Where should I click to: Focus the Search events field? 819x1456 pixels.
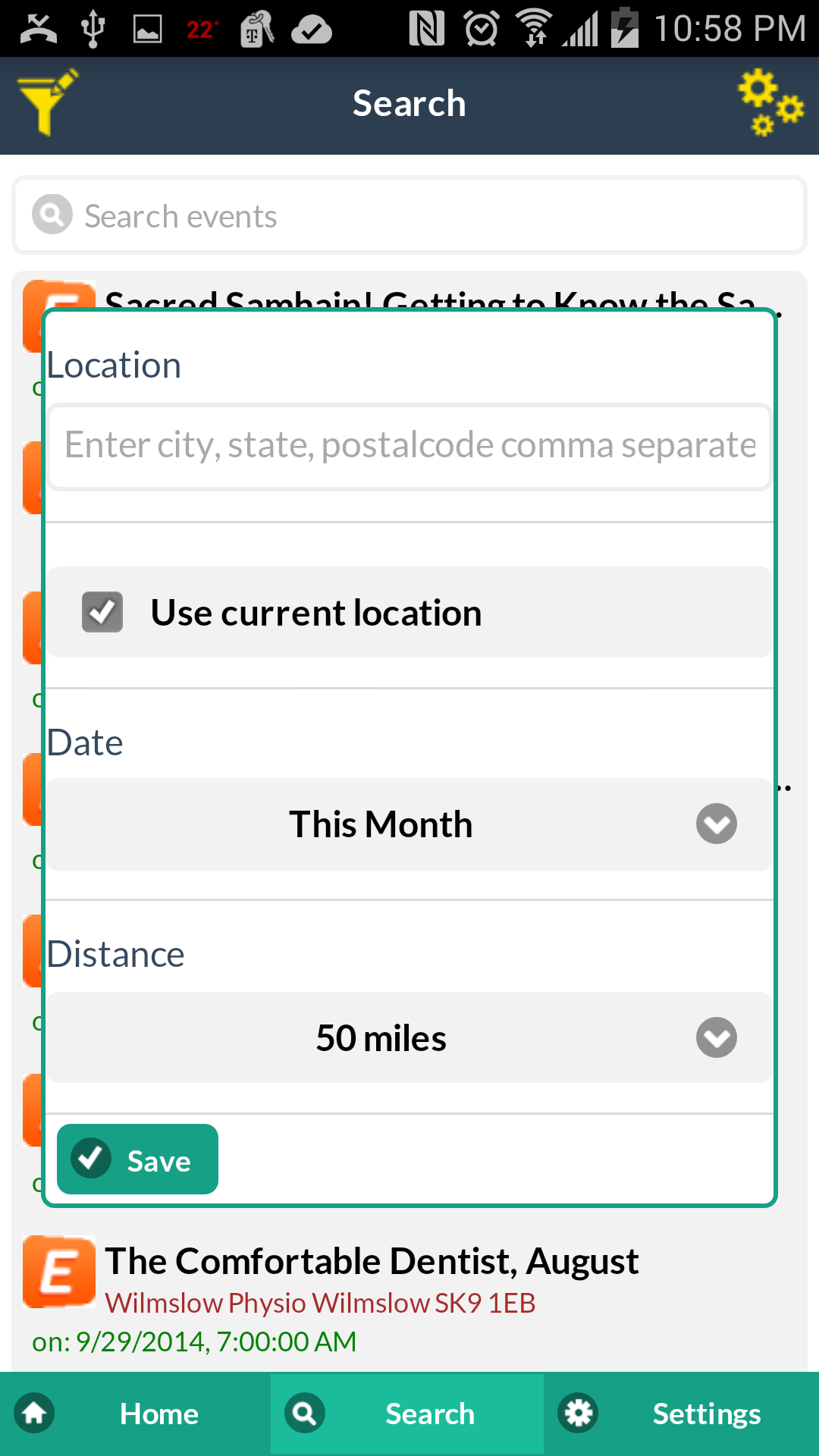click(x=409, y=215)
